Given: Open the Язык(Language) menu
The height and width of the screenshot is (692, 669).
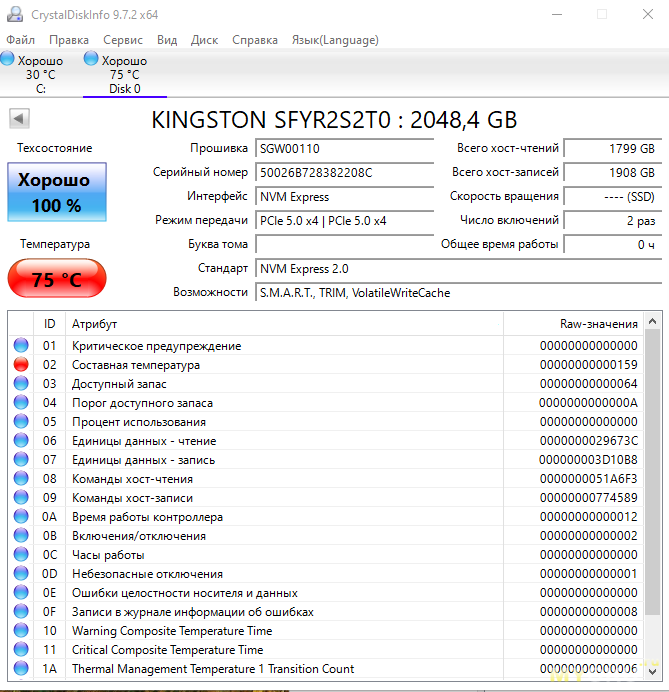Looking at the screenshot, I should pos(334,40).
